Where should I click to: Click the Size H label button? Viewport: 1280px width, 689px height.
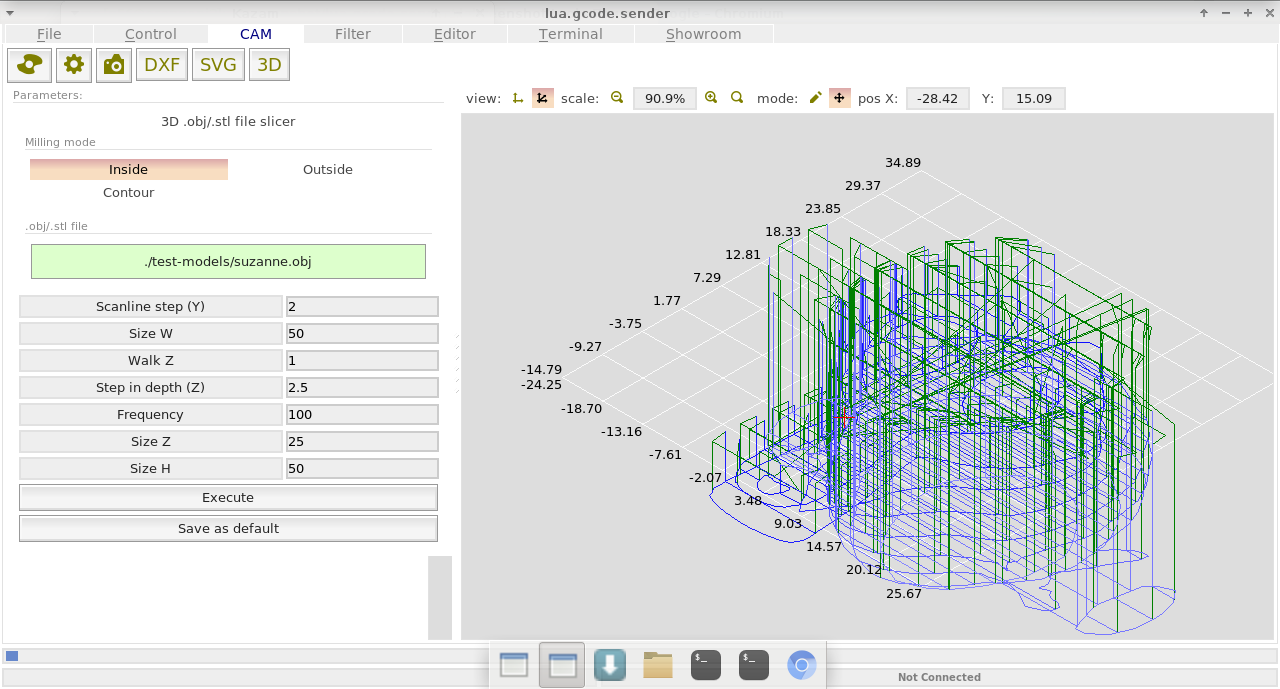[151, 469]
